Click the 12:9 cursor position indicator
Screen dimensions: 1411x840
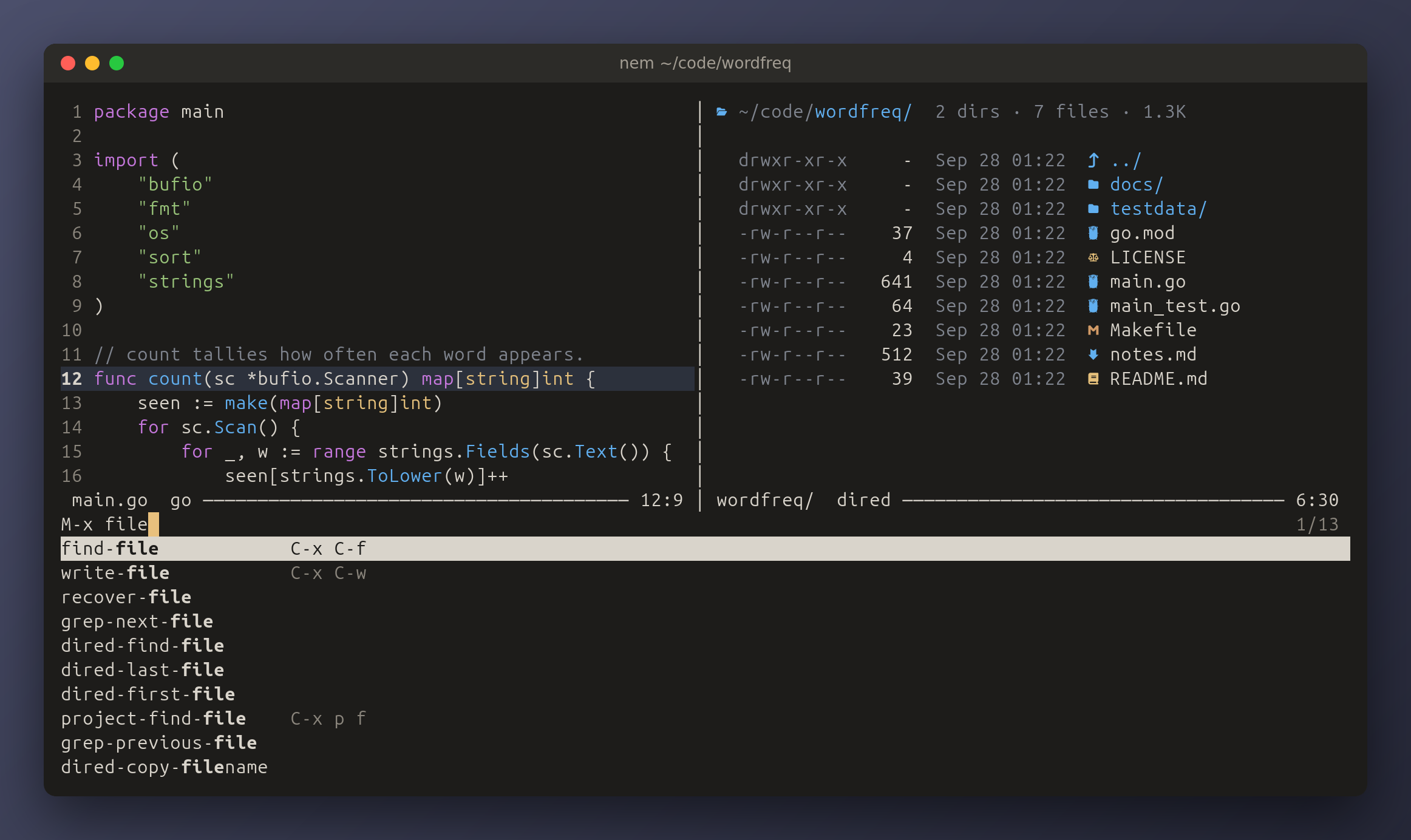click(x=662, y=500)
